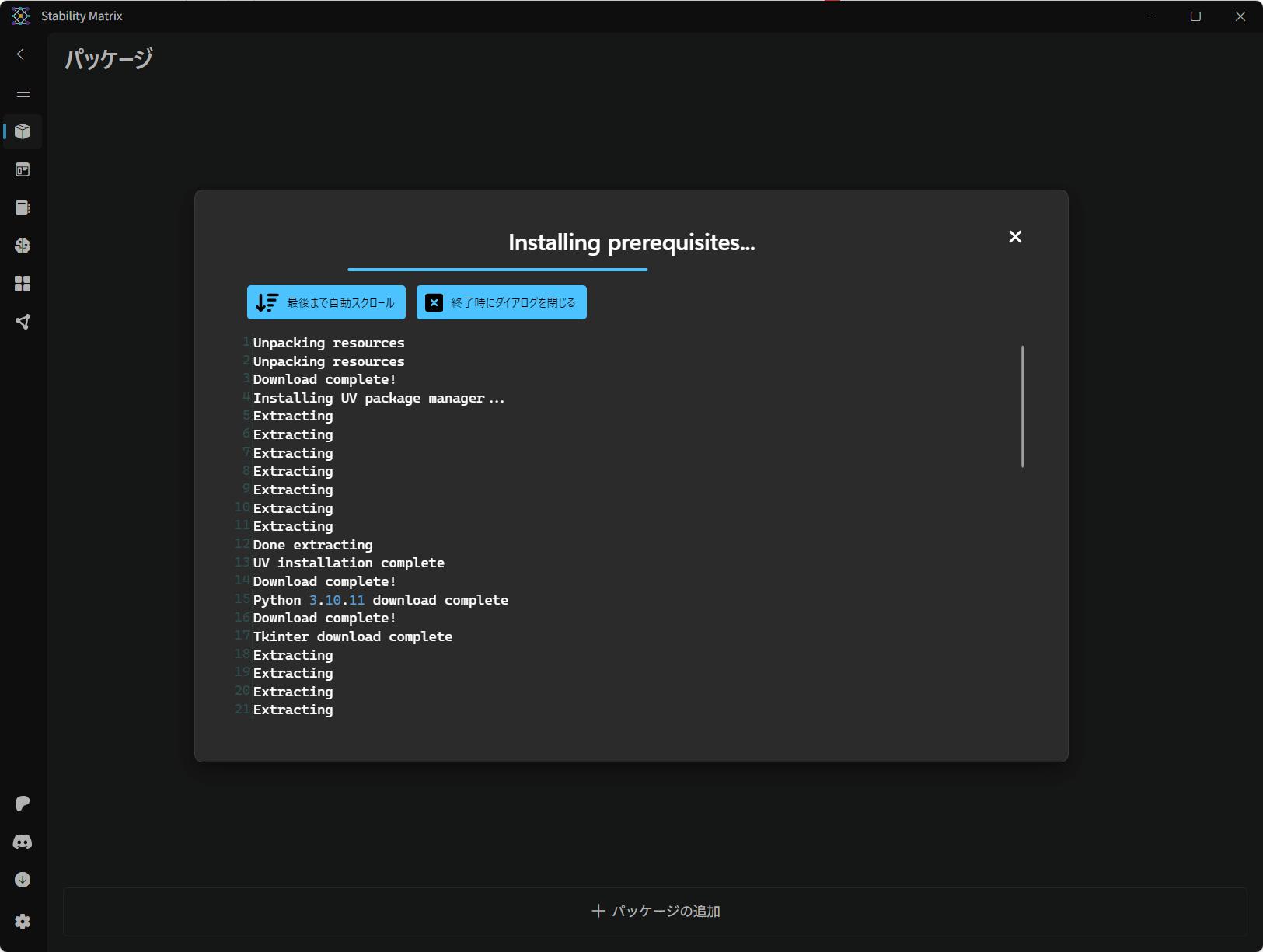Screen dimensions: 1263x952
Task: Toggle 終了時にダイアログを閉じる option
Action: click(501, 302)
